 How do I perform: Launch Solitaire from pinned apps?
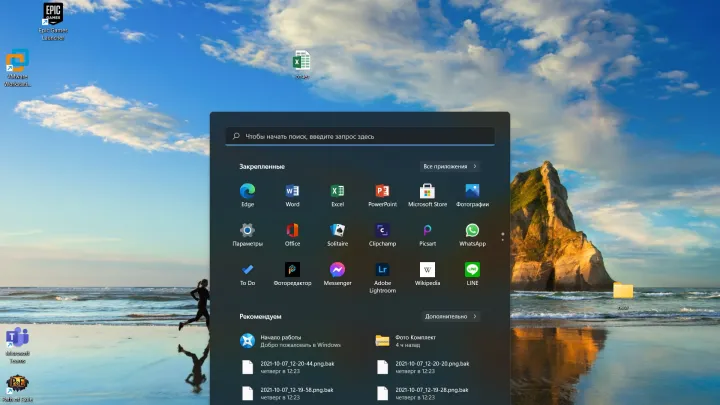click(337, 232)
